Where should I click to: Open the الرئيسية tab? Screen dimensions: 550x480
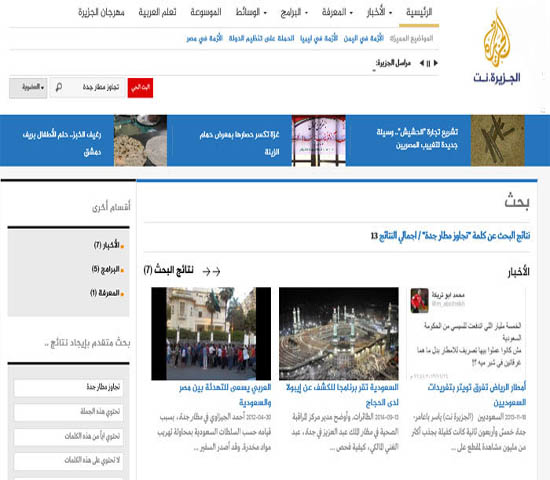419,12
